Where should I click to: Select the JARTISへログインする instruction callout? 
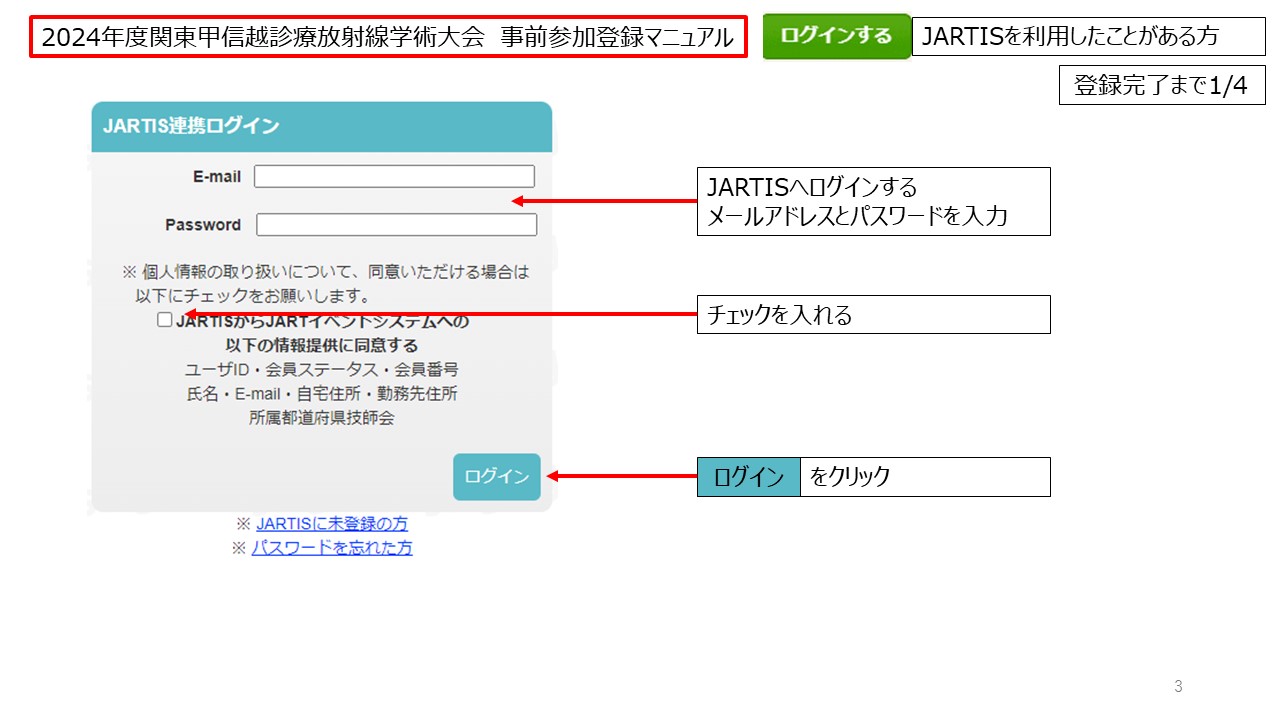(x=873, y=201)
